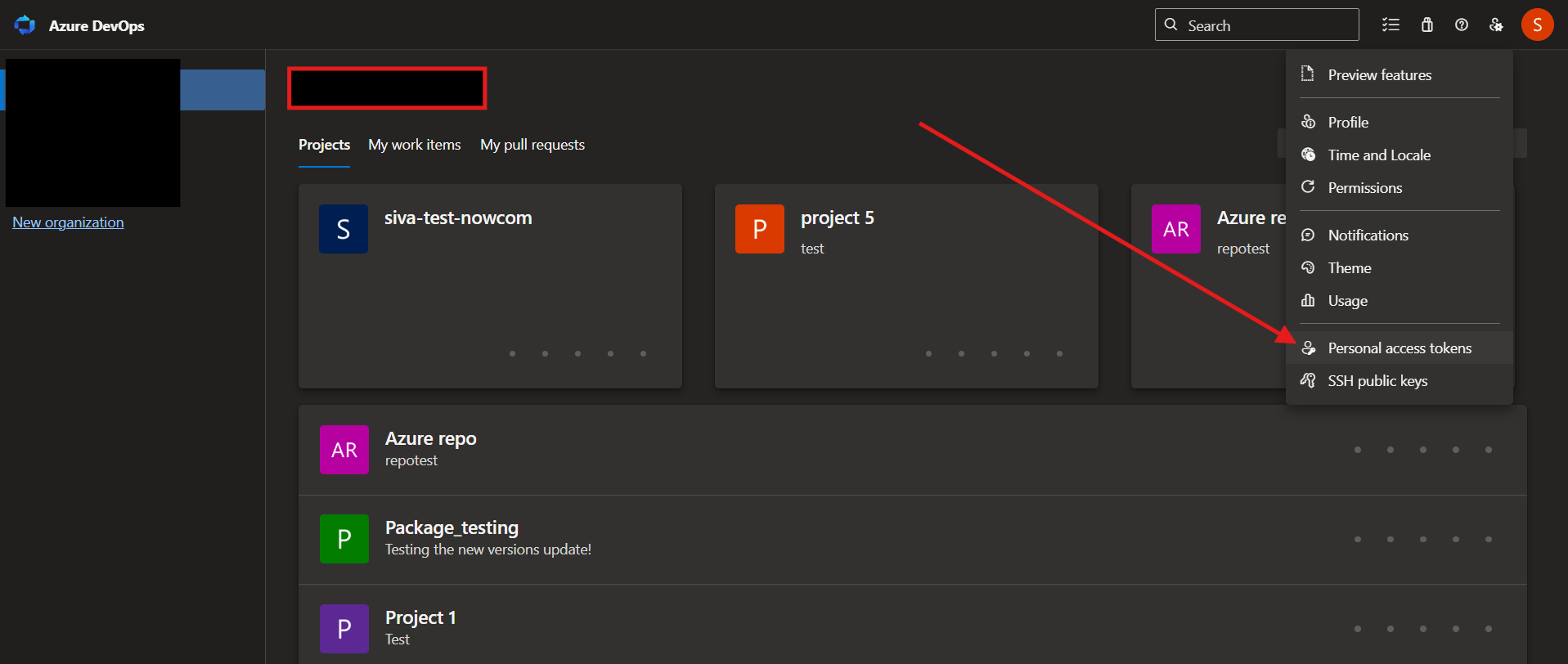Viewport: 1568px width, 664px height.
Task: Open the Marketplace shopping bag icon
Action: pos(1427,25)
